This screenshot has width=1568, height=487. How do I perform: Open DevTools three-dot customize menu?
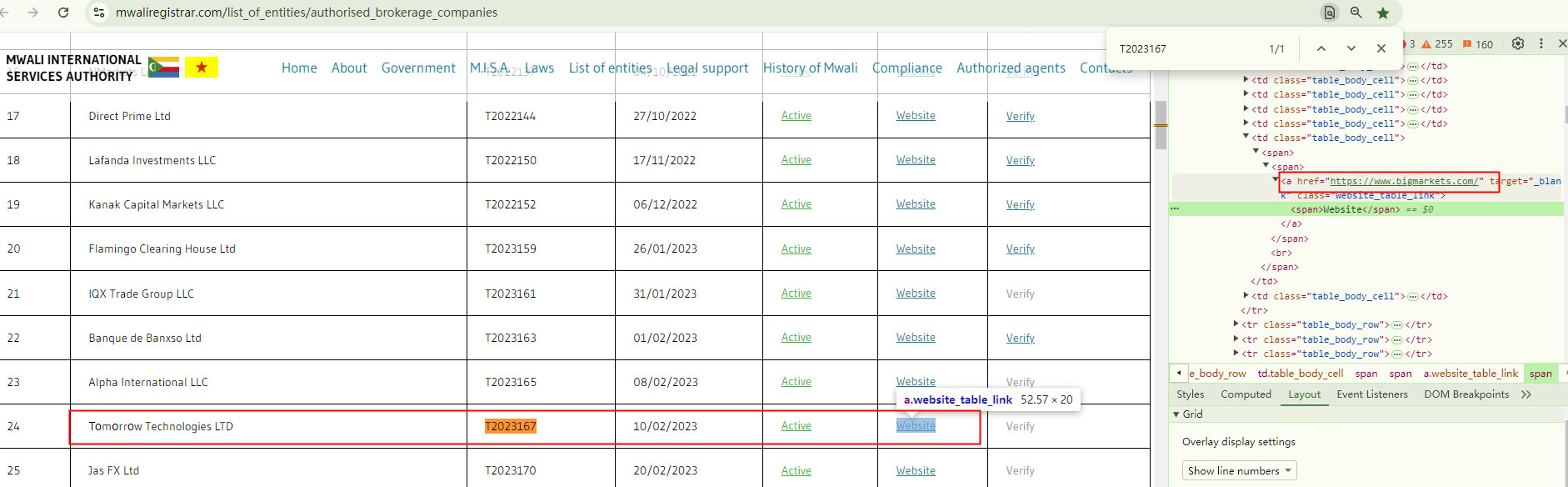(x=1541, y=43)
